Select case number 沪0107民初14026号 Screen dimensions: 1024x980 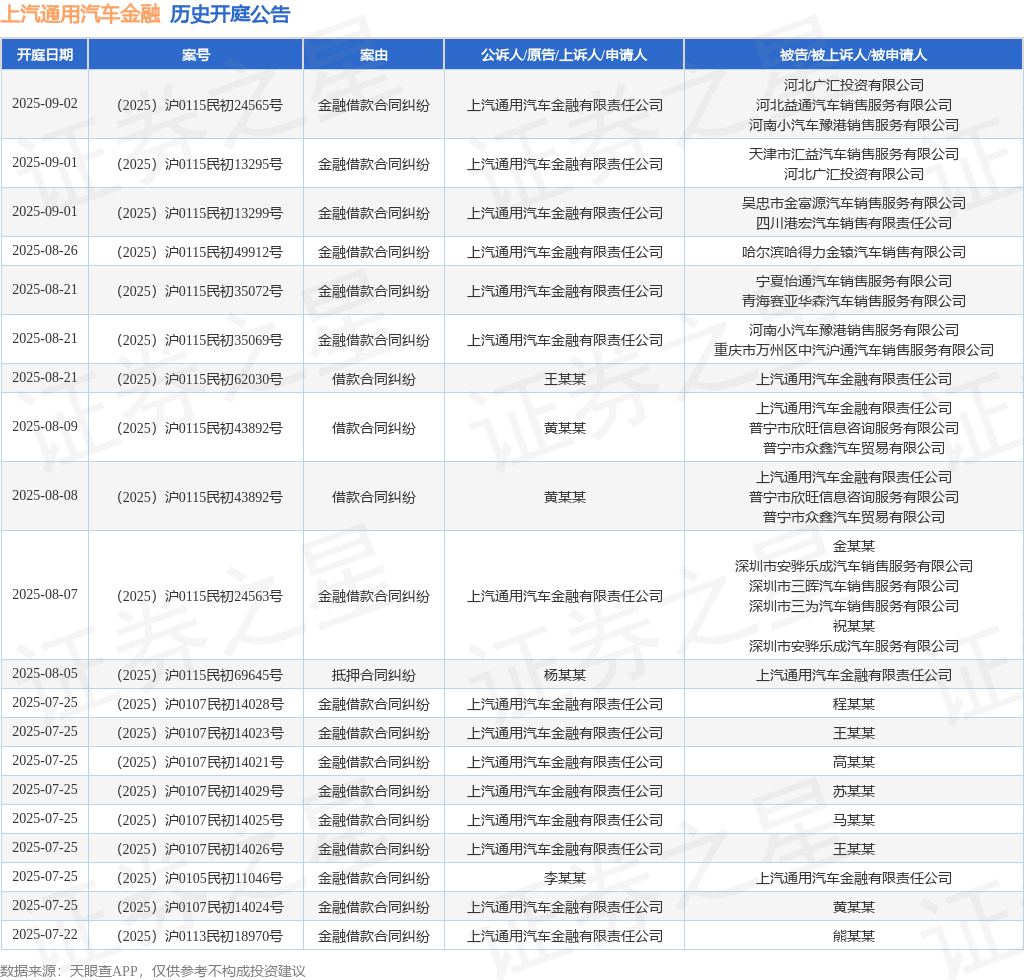200,849
